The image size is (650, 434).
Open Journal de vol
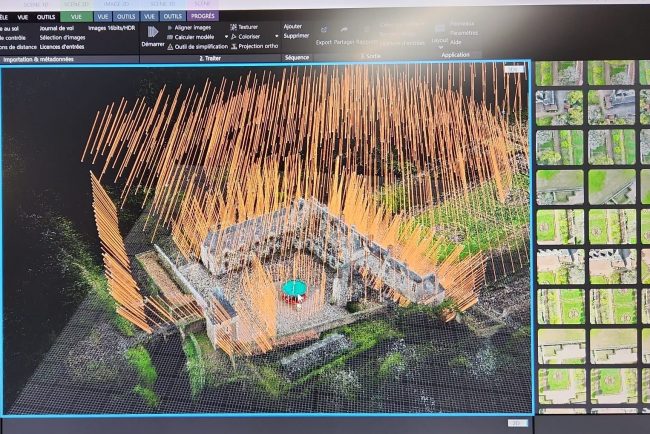coord(57,28)
